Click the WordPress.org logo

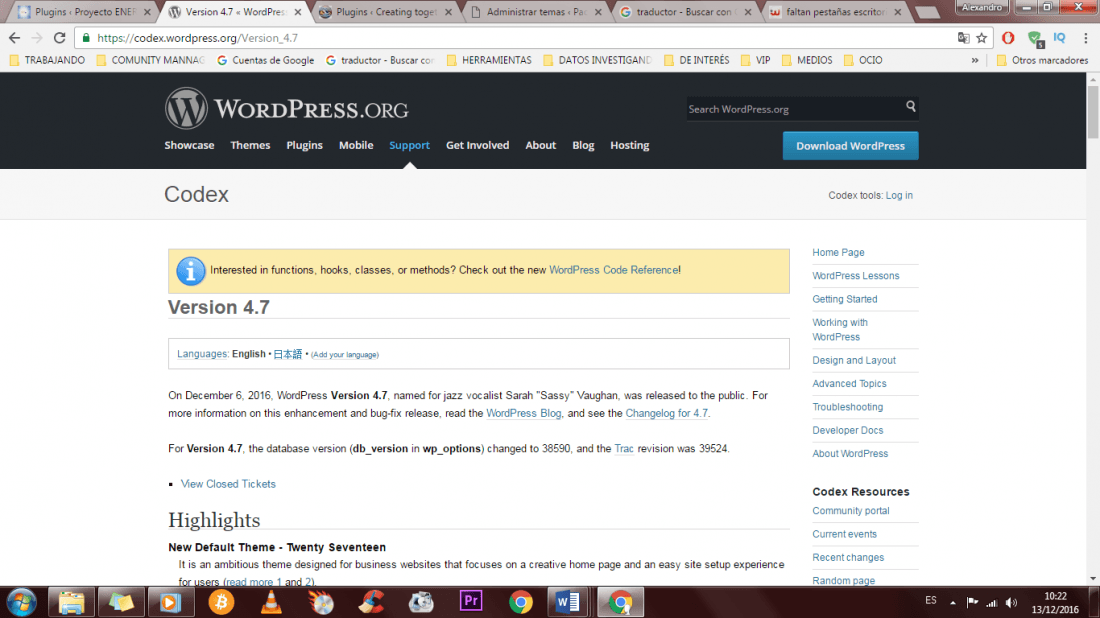coord(286,109)
